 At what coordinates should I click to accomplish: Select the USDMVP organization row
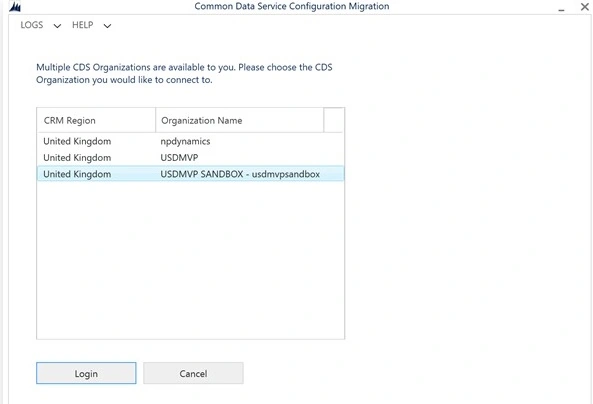191,158
